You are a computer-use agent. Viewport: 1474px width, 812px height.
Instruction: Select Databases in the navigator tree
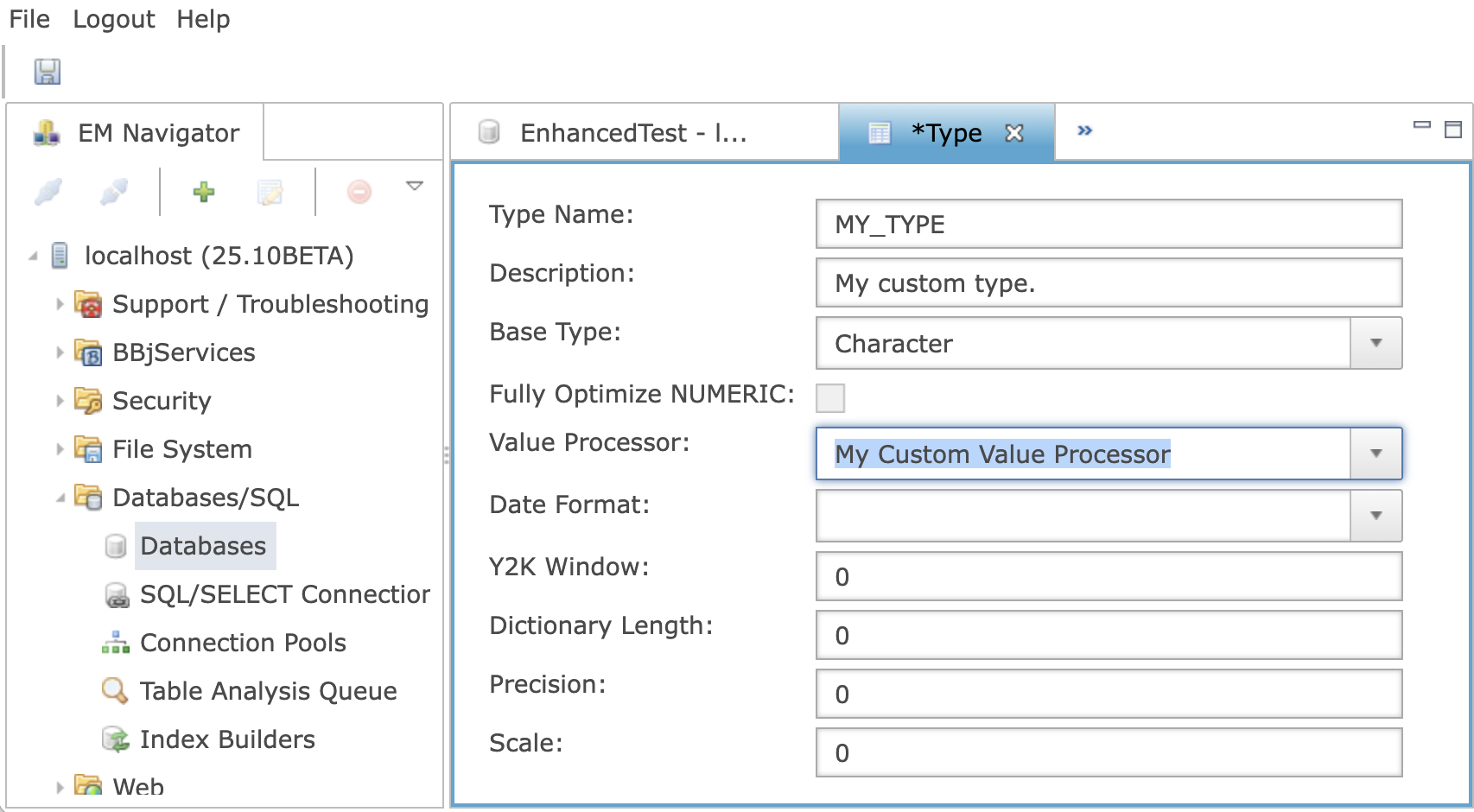203,546
